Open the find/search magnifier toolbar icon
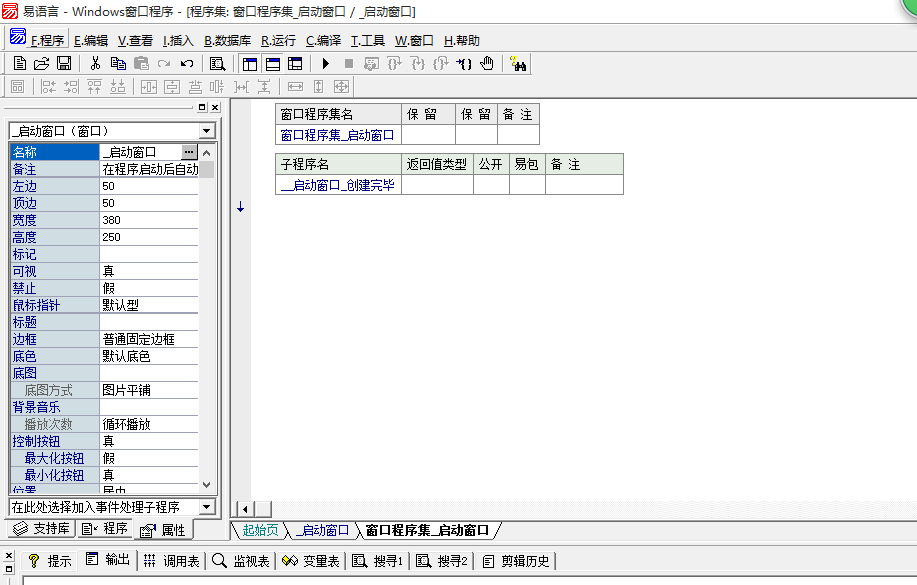This screenshot has height=585, width=917. (218, 63)
